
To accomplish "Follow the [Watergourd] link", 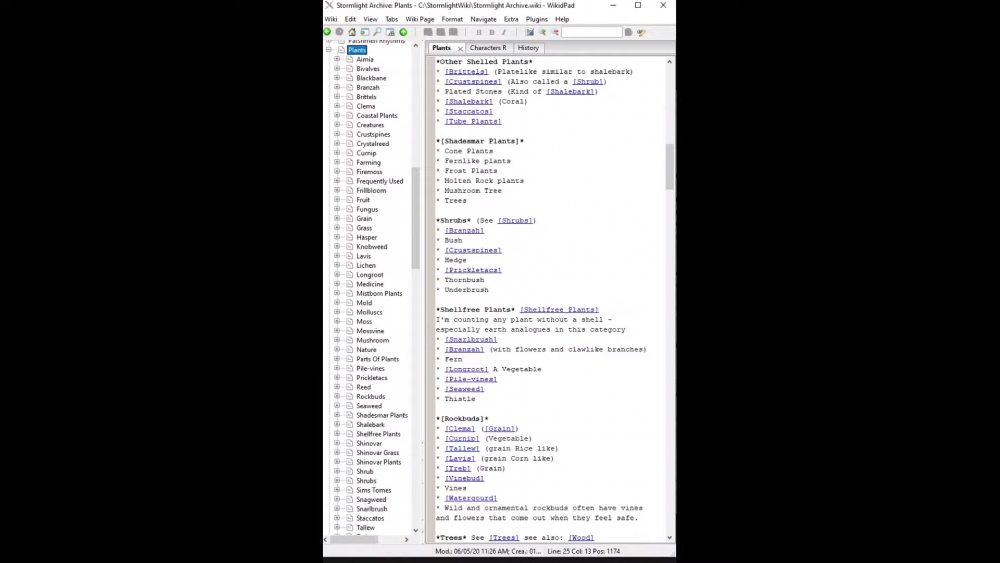I will (471, 499).
